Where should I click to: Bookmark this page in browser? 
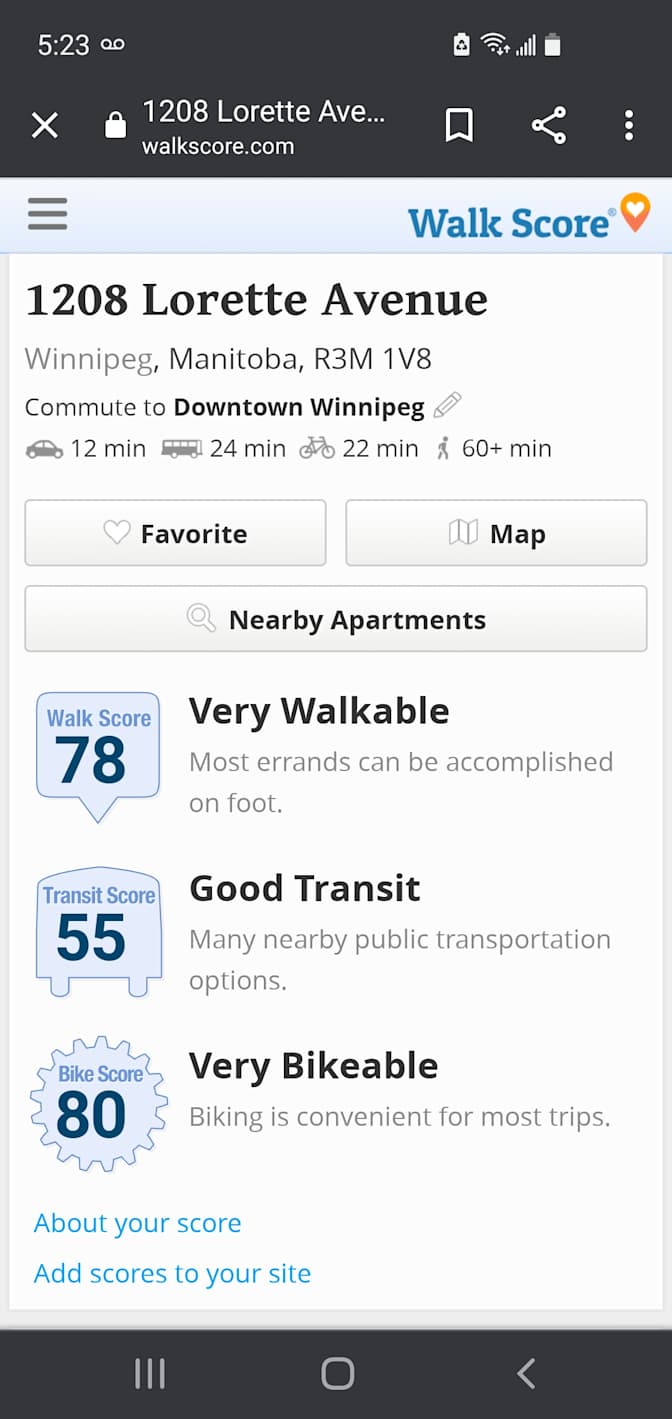pos(459,125)
